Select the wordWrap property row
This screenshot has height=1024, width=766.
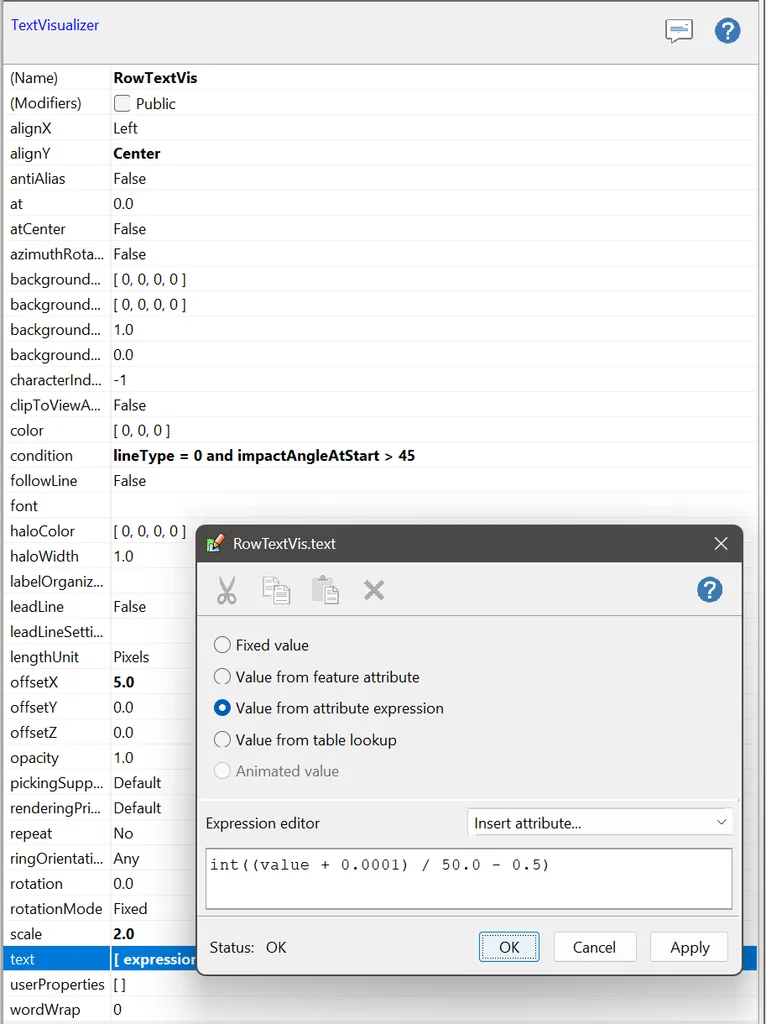(380, 1010)
